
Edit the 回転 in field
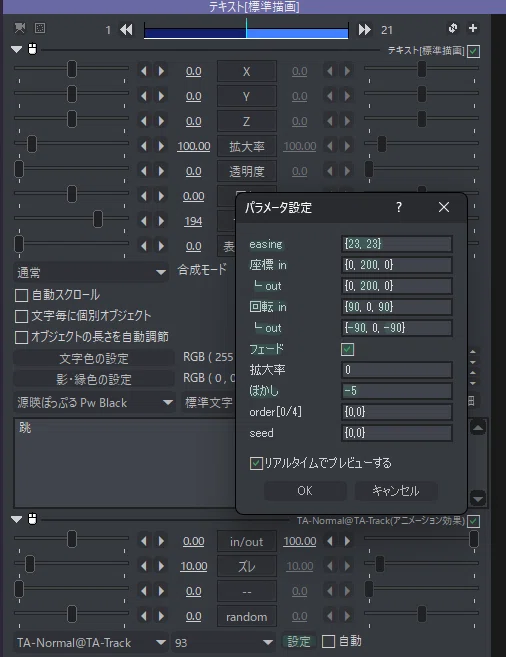click(x=397, y=307)
